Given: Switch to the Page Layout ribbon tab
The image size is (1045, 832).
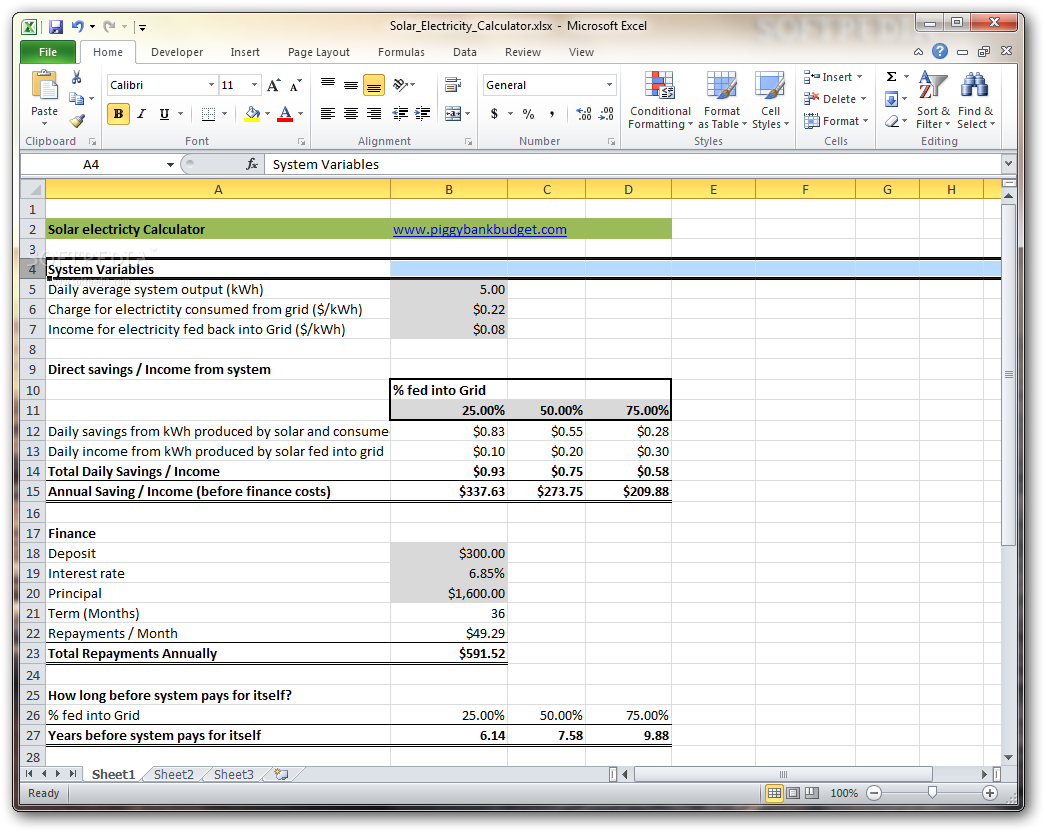Looking at the screenshot, I should pos(319,52).
